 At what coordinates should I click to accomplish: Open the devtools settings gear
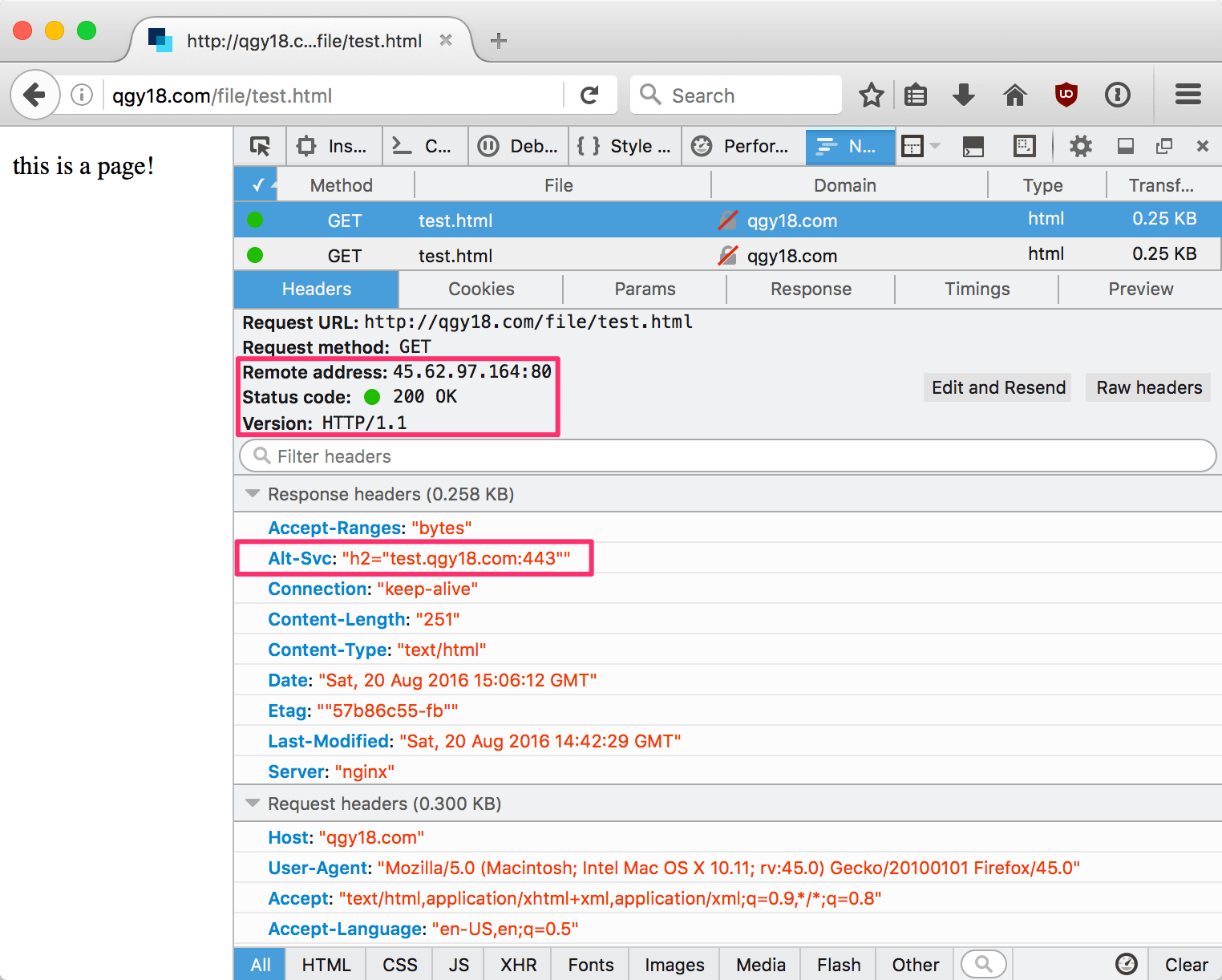(1080, 146)
